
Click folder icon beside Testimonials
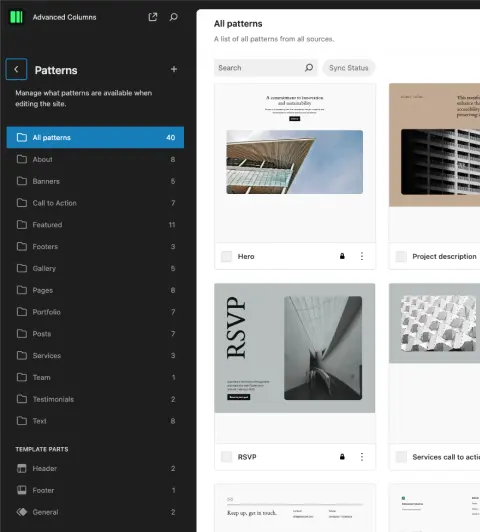pyautogui.click(x=22, y=399)
